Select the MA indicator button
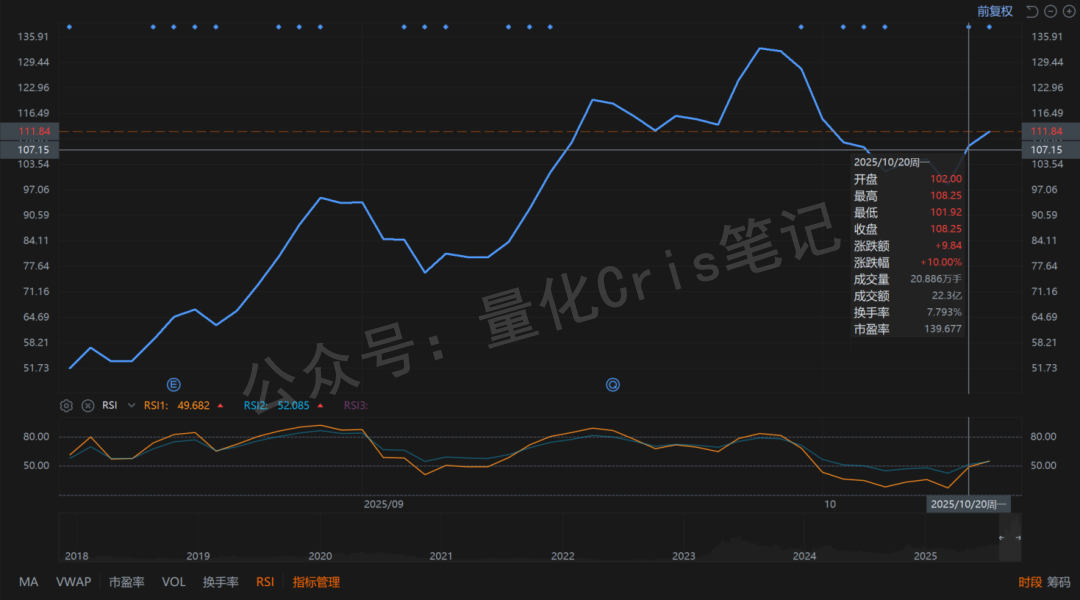Image resolution: width=1080 pixels, height=600 pixels. coord(28,581)
